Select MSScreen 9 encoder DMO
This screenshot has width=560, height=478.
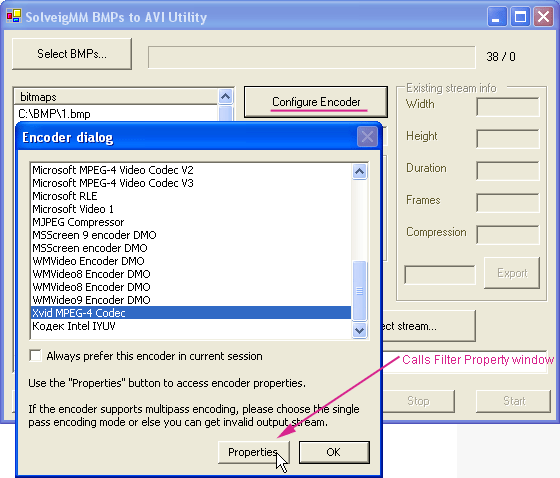[x=191, y=235]
